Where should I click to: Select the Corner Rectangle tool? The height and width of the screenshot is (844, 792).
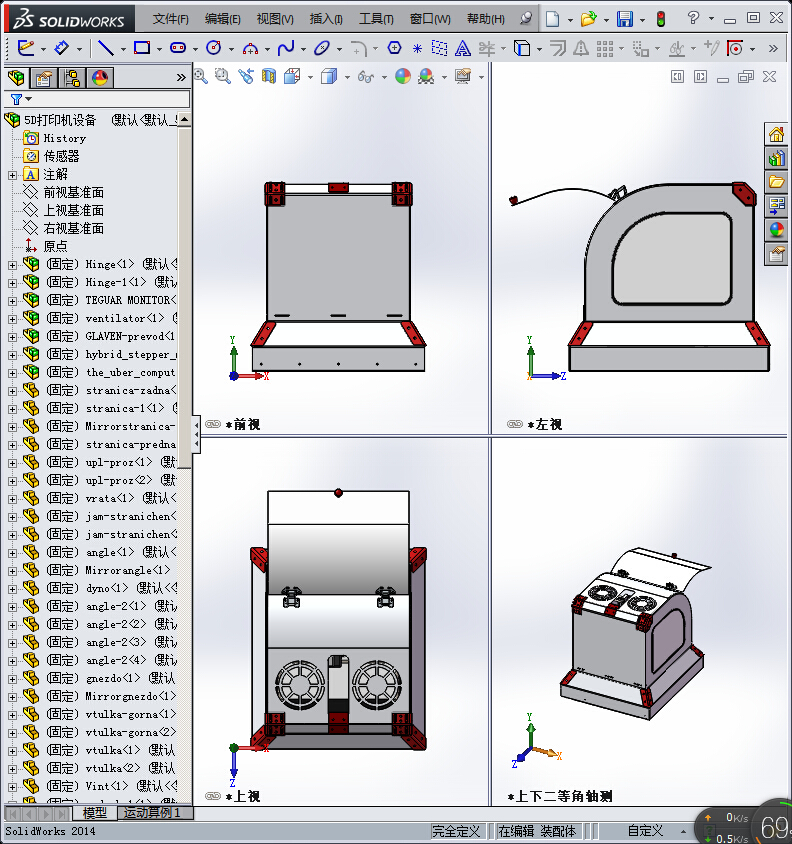(142, 48)
